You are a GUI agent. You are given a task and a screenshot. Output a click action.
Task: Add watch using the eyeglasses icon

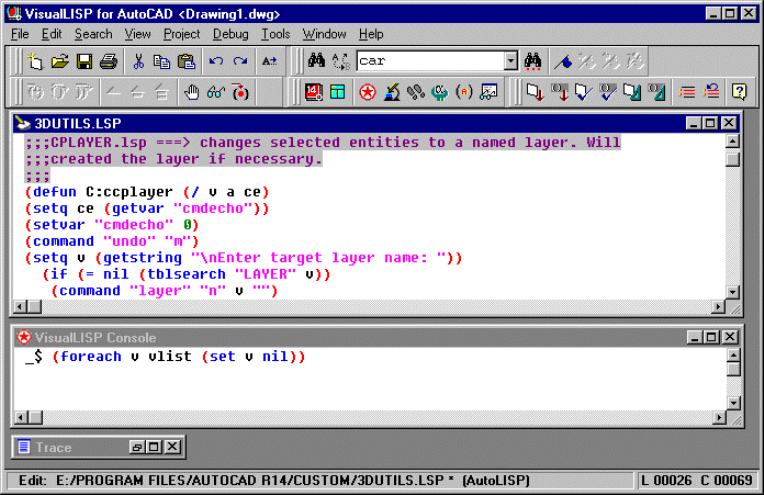click(x=216, y=92)
